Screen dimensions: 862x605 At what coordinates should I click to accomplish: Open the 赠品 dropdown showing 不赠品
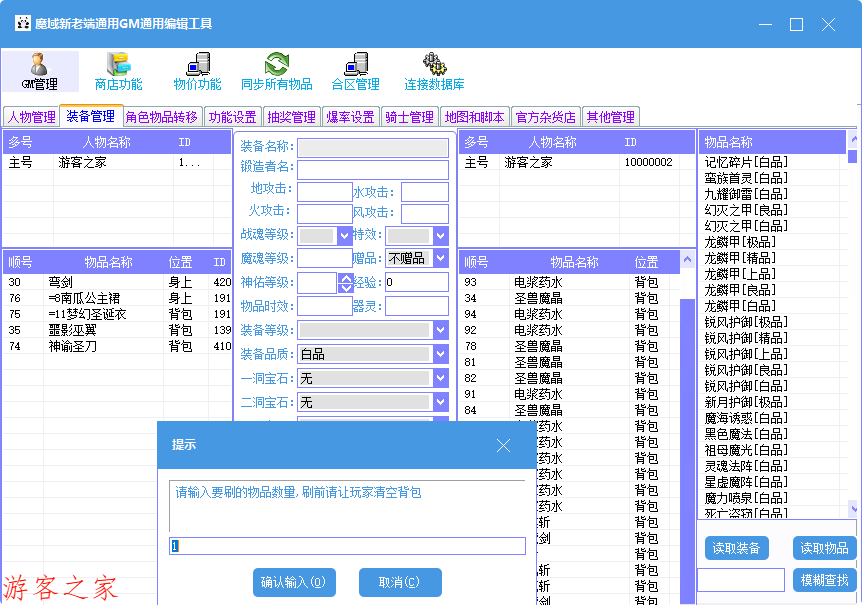[441, 259]
